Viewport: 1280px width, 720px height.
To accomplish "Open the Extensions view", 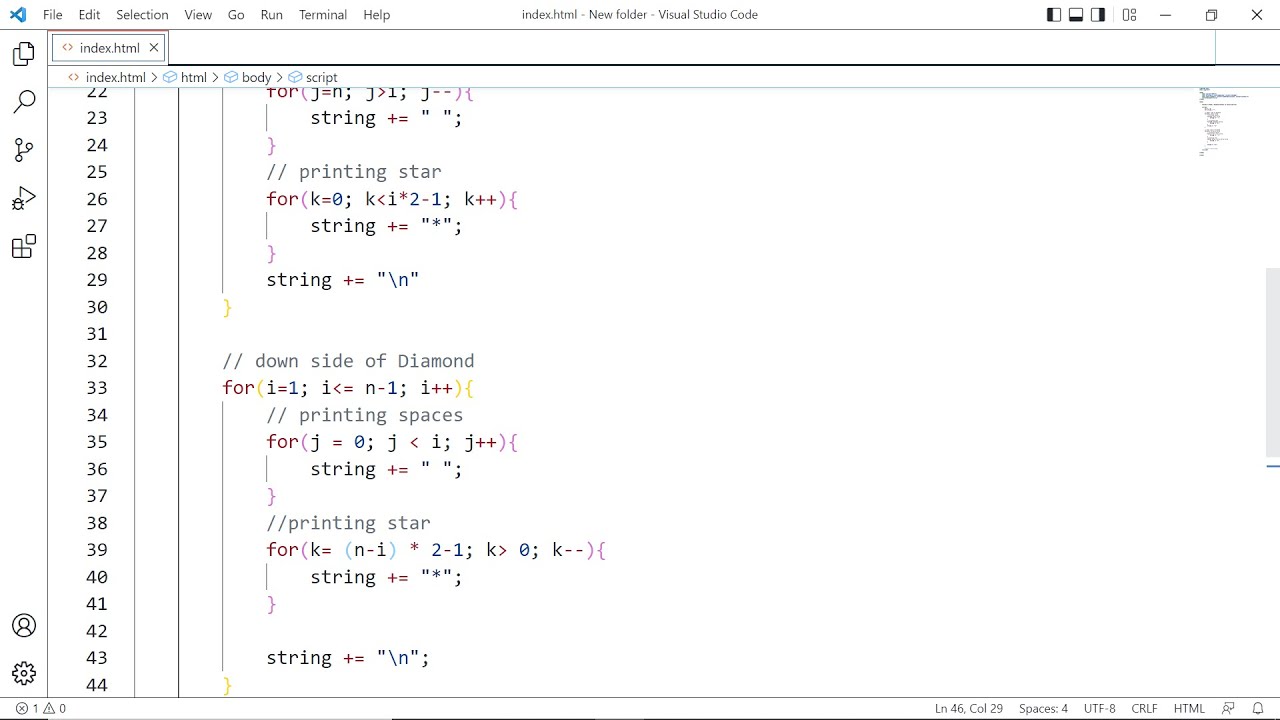I will pyautogui.click(x=24, y=246).
